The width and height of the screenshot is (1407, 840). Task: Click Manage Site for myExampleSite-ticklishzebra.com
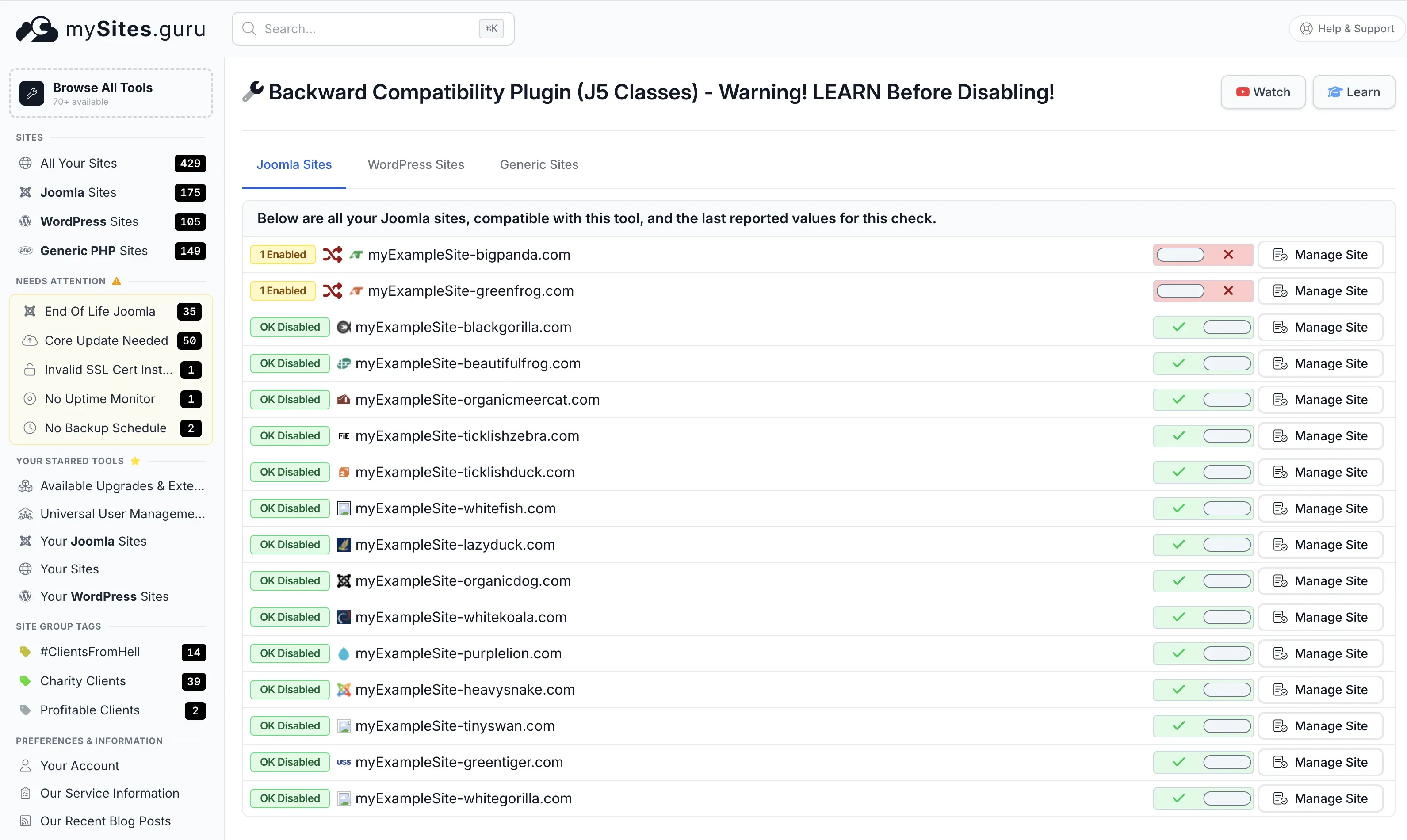pyautogui.click(x=1321, y=435)
